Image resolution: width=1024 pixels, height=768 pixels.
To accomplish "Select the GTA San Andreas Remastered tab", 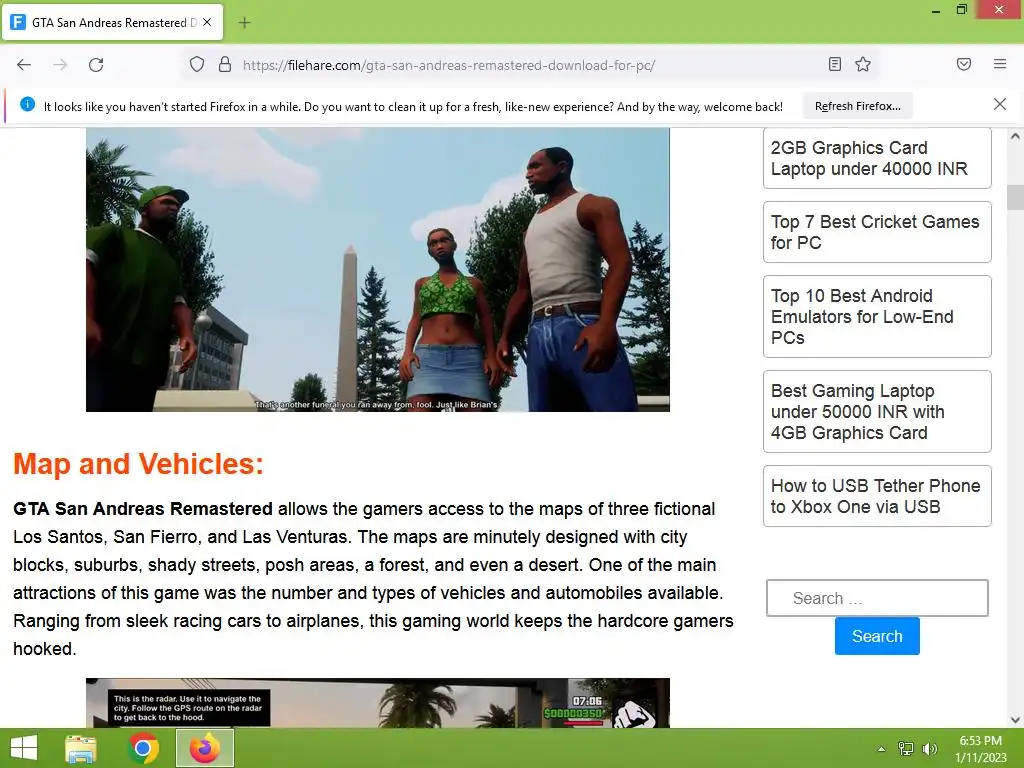I will click(112, 22).
